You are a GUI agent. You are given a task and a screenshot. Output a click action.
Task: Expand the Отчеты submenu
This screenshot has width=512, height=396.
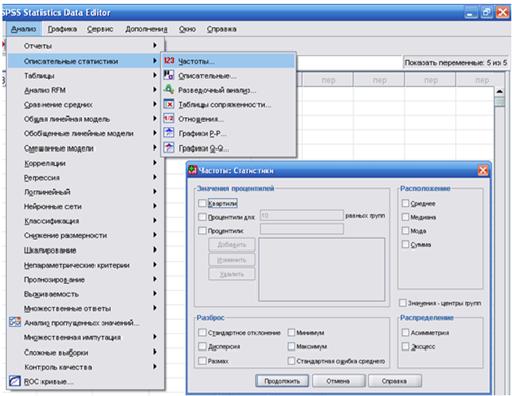pyautogui.click(x=86, y=46)
